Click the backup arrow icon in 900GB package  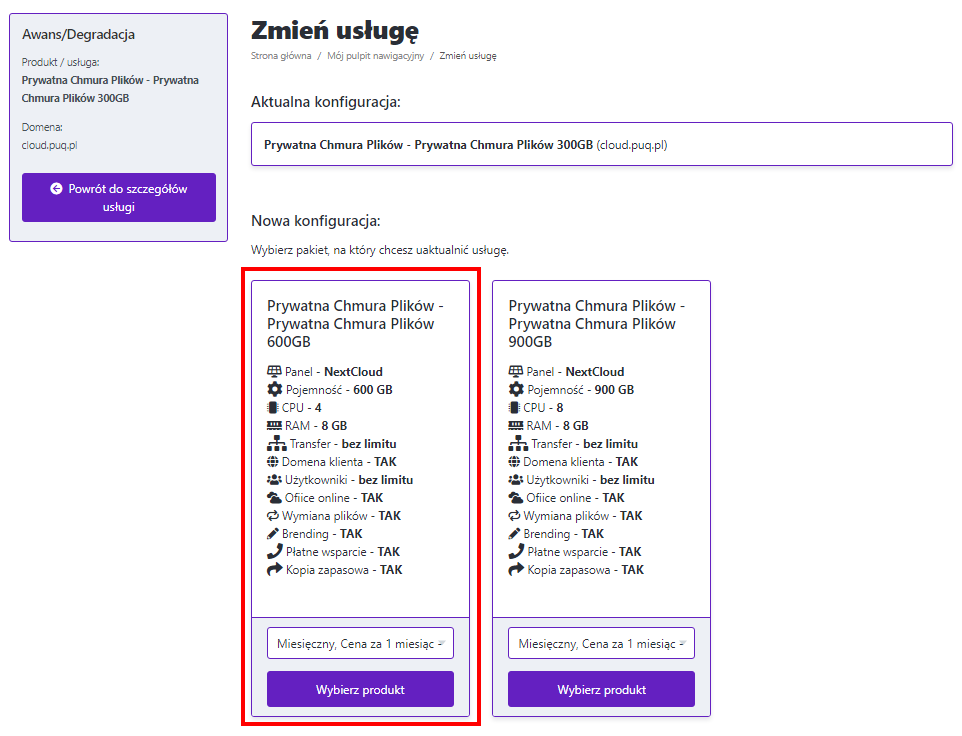(516, 570)
